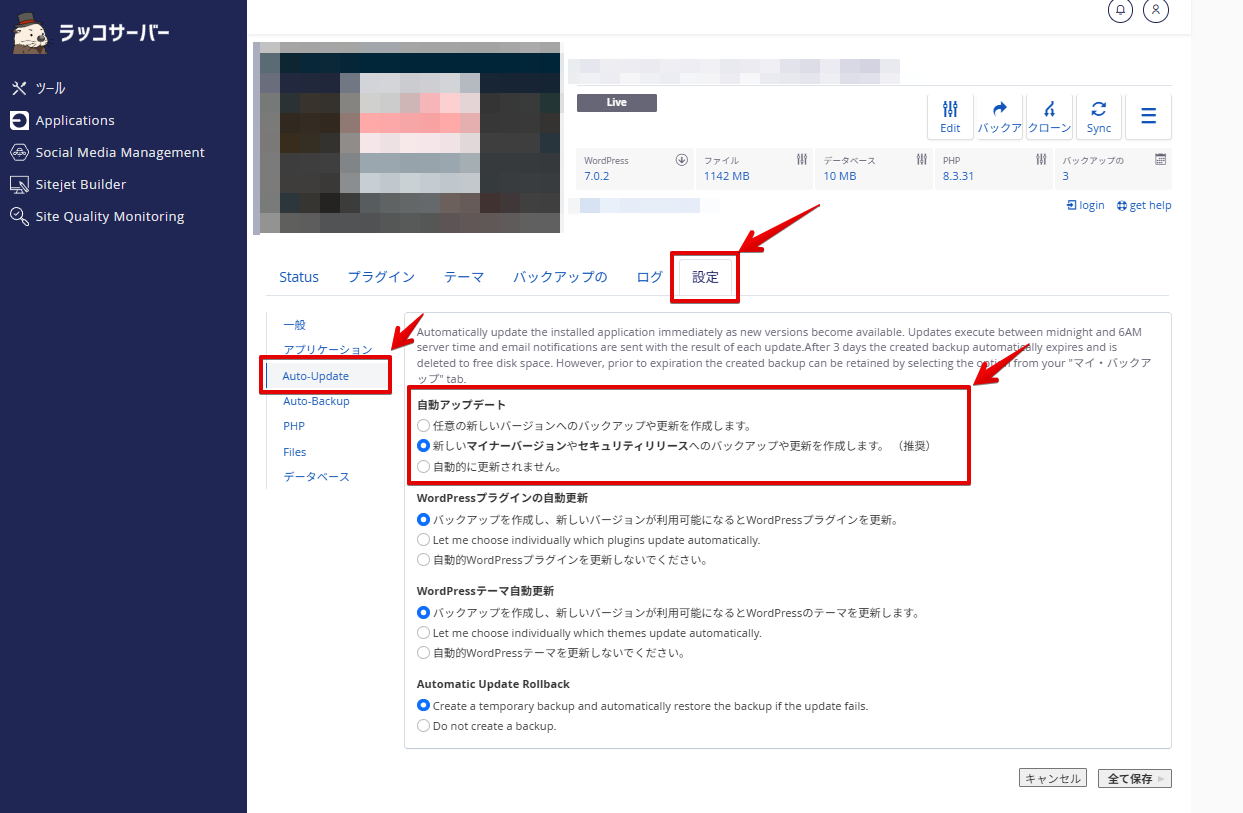The image size is (1243, 813).
Task: Click the Live status badge
Action: 617,103
